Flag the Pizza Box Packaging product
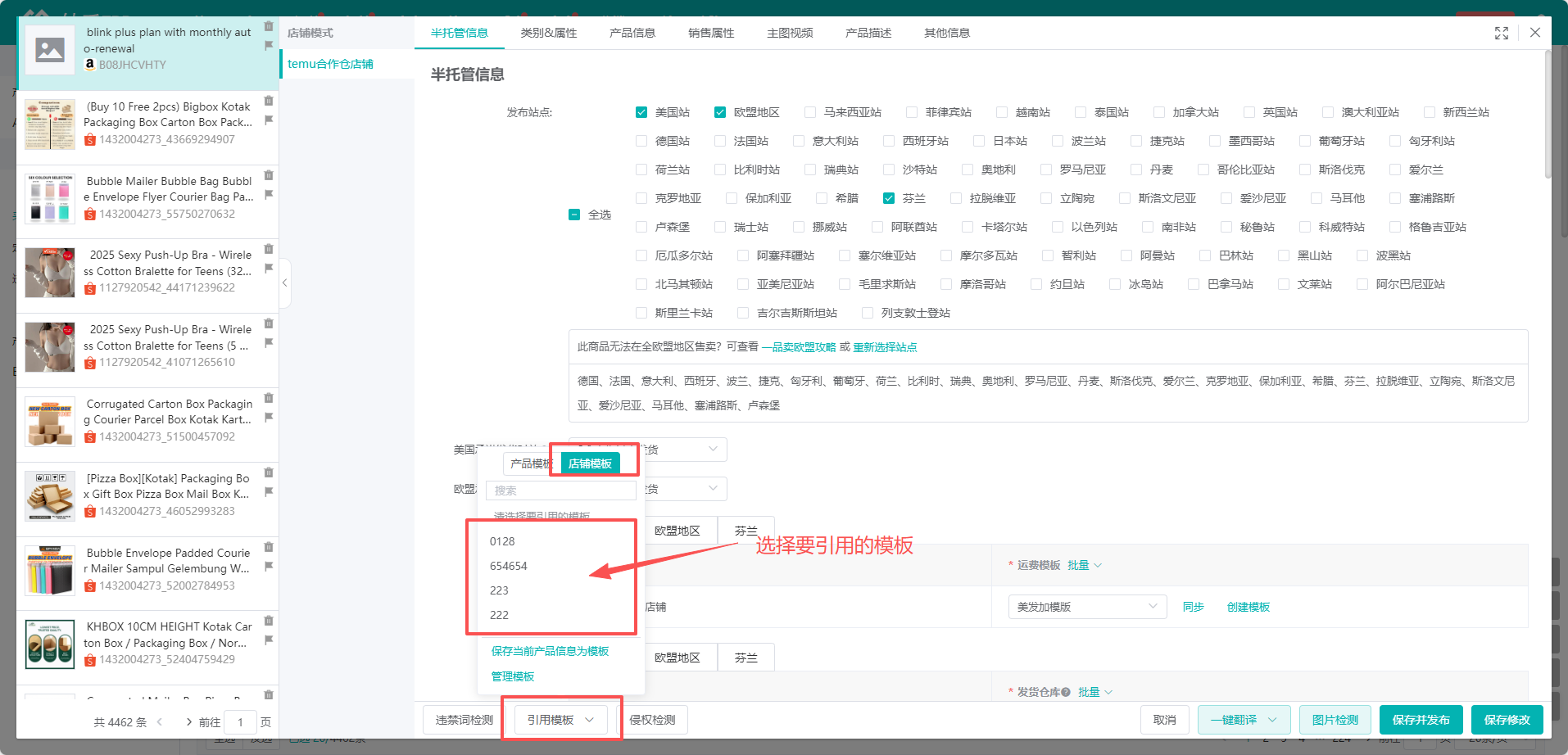The image size is (1568, 755). [269, 492]
